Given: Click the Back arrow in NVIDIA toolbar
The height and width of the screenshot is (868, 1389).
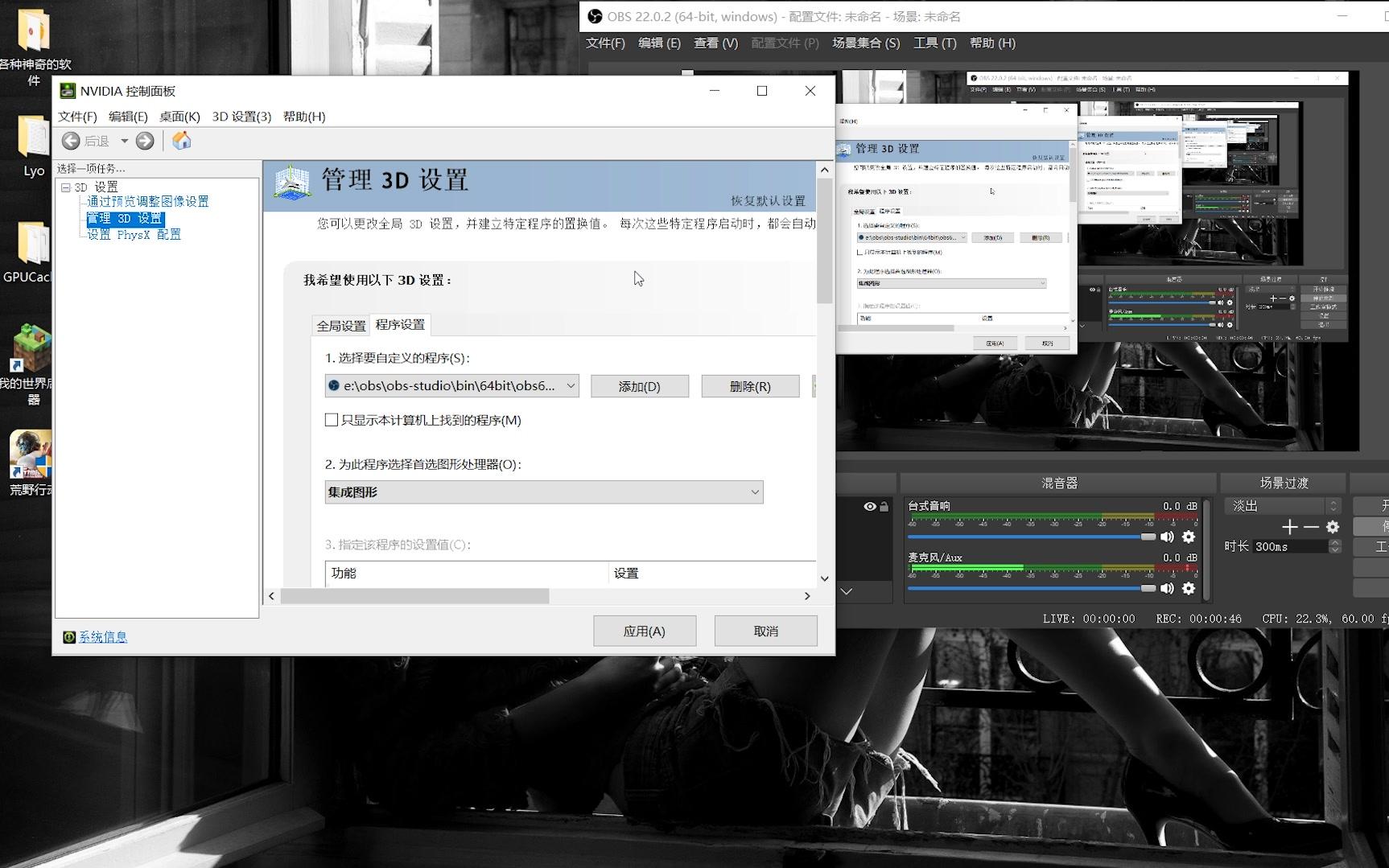Looking at the screenshot, I should (71, 141).
